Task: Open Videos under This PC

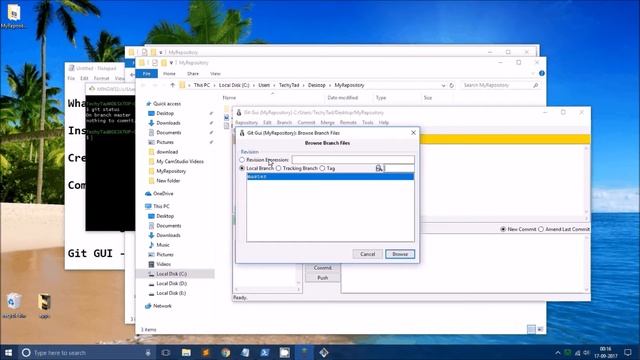Action: pyautogui.click(x=163, y=264)
